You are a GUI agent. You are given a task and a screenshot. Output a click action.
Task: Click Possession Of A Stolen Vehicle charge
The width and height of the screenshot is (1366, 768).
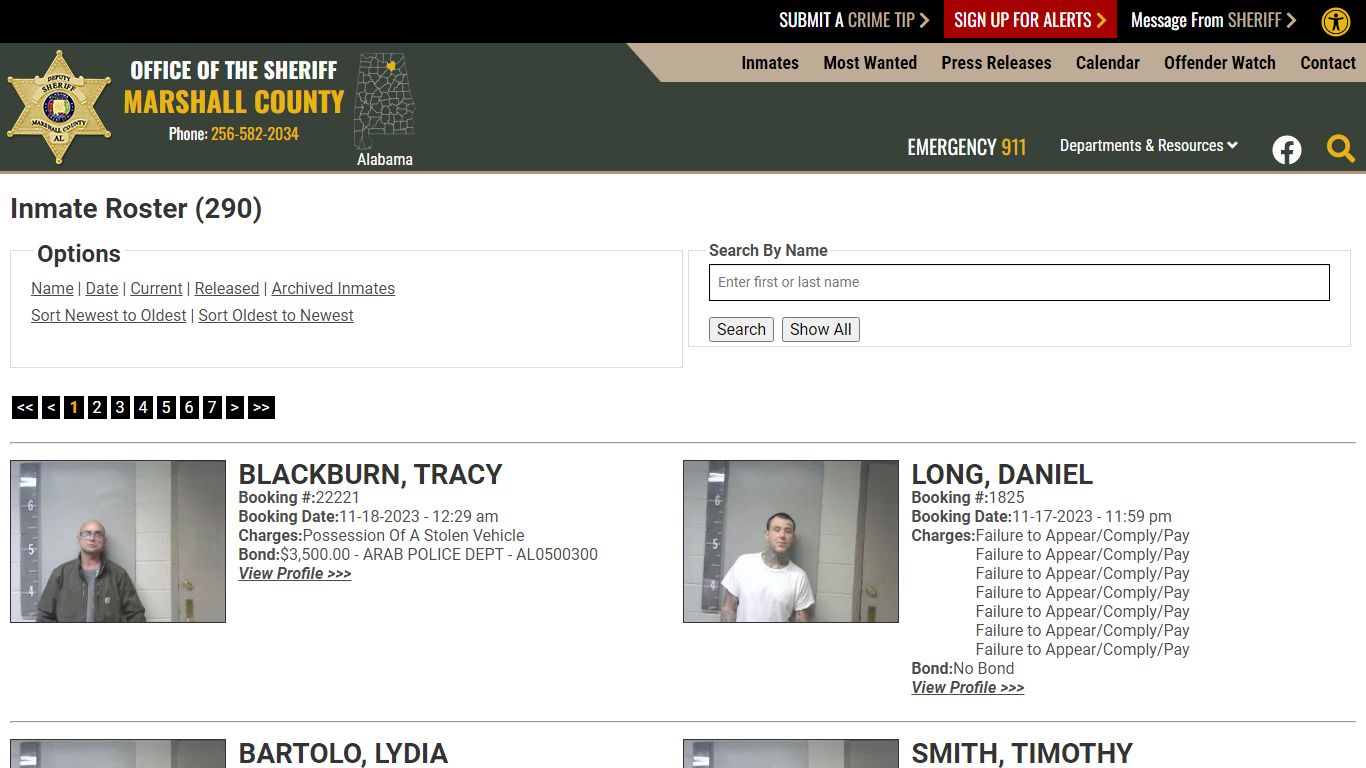(x=413, y=535)
